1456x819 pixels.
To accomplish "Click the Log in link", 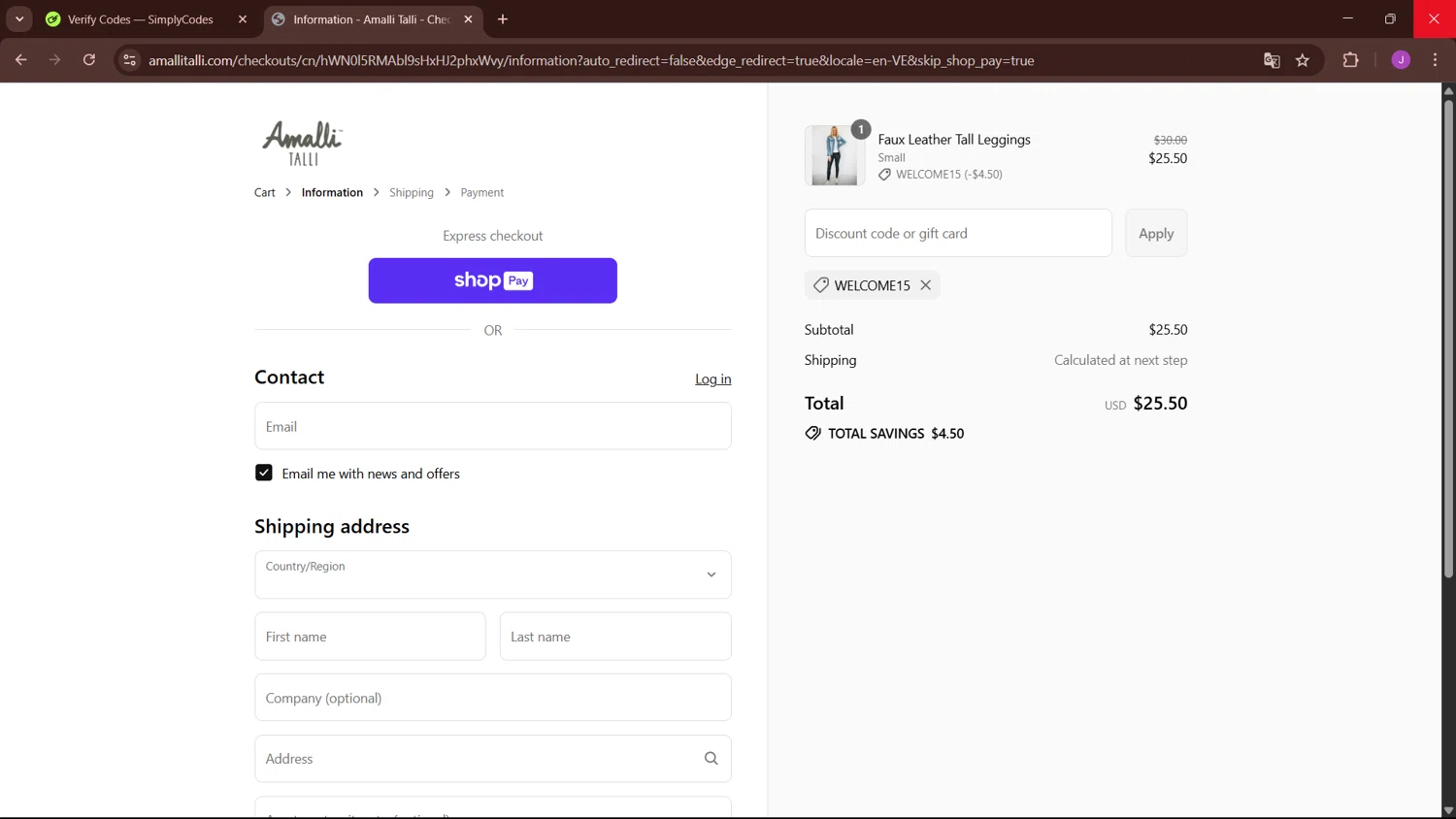I will [x=713, y=379].
